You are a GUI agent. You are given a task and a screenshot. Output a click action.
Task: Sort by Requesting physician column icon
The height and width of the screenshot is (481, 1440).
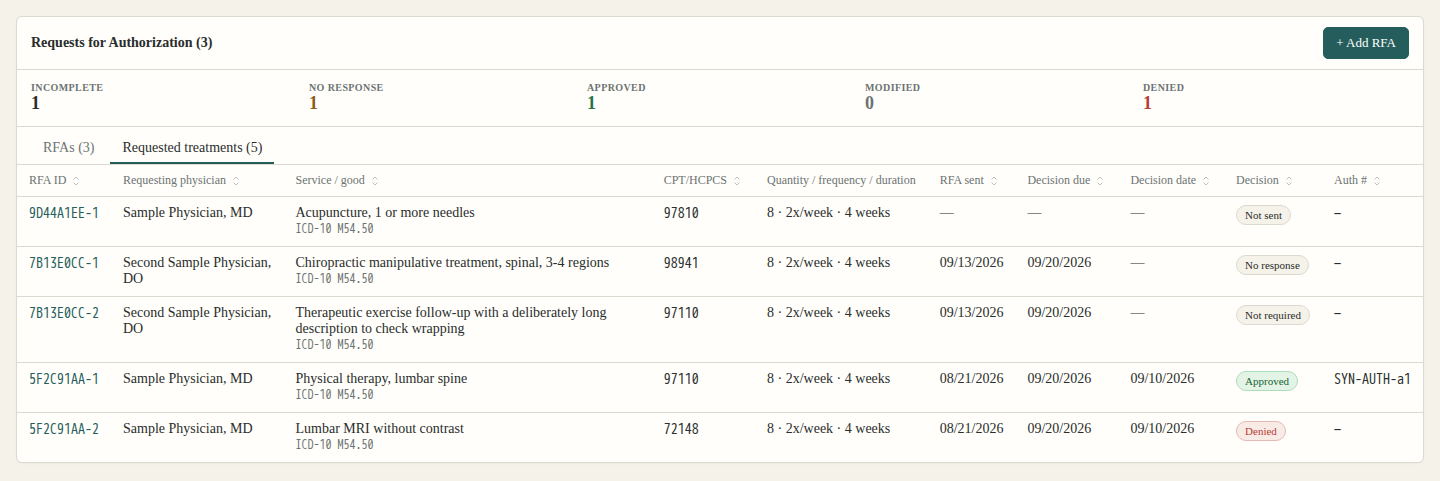pyautogui.click(x=236, y=181)
